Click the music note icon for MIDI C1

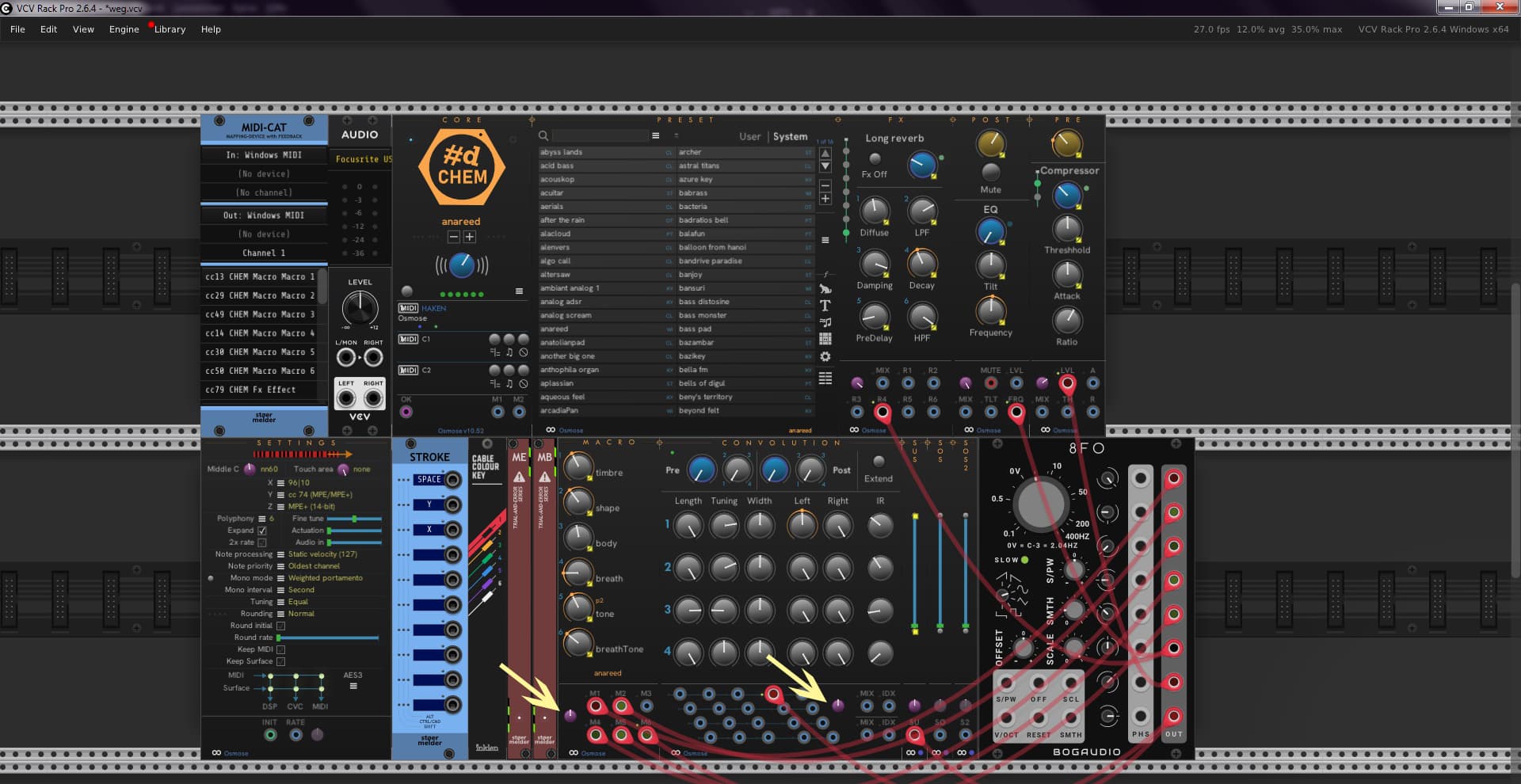pos(509,352)
